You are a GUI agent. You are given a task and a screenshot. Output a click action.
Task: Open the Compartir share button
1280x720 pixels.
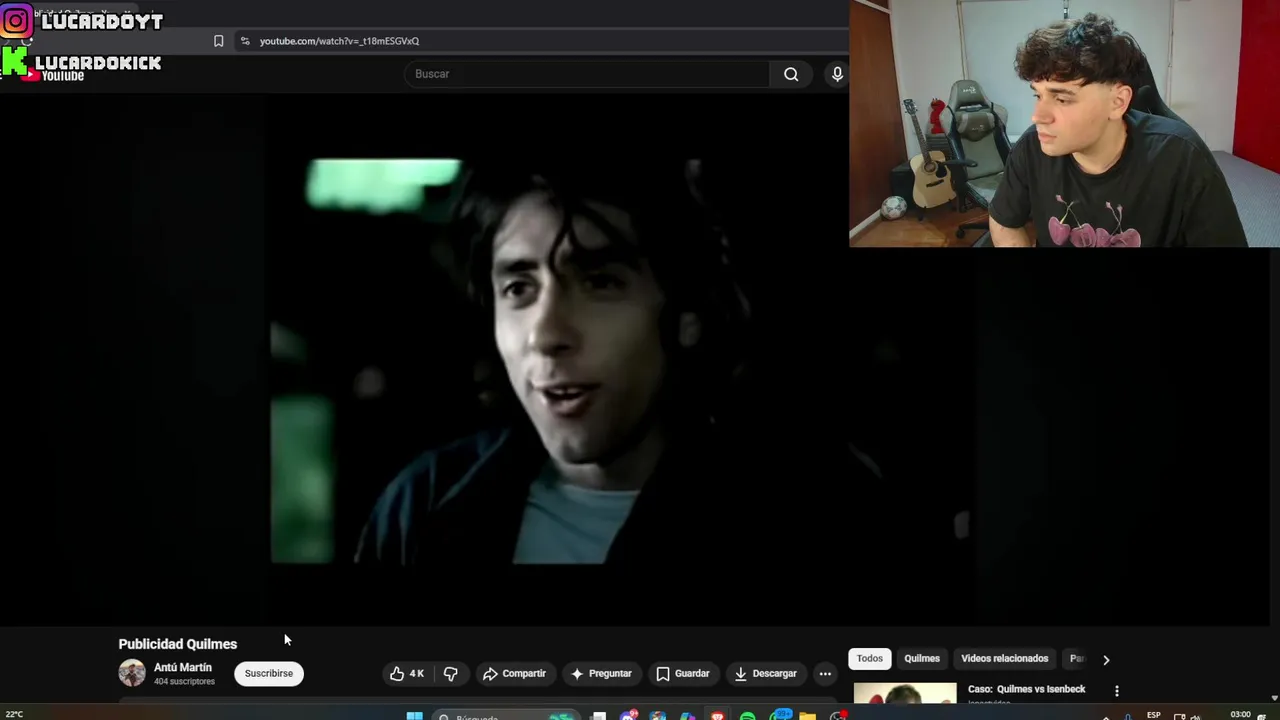point(514,674)
